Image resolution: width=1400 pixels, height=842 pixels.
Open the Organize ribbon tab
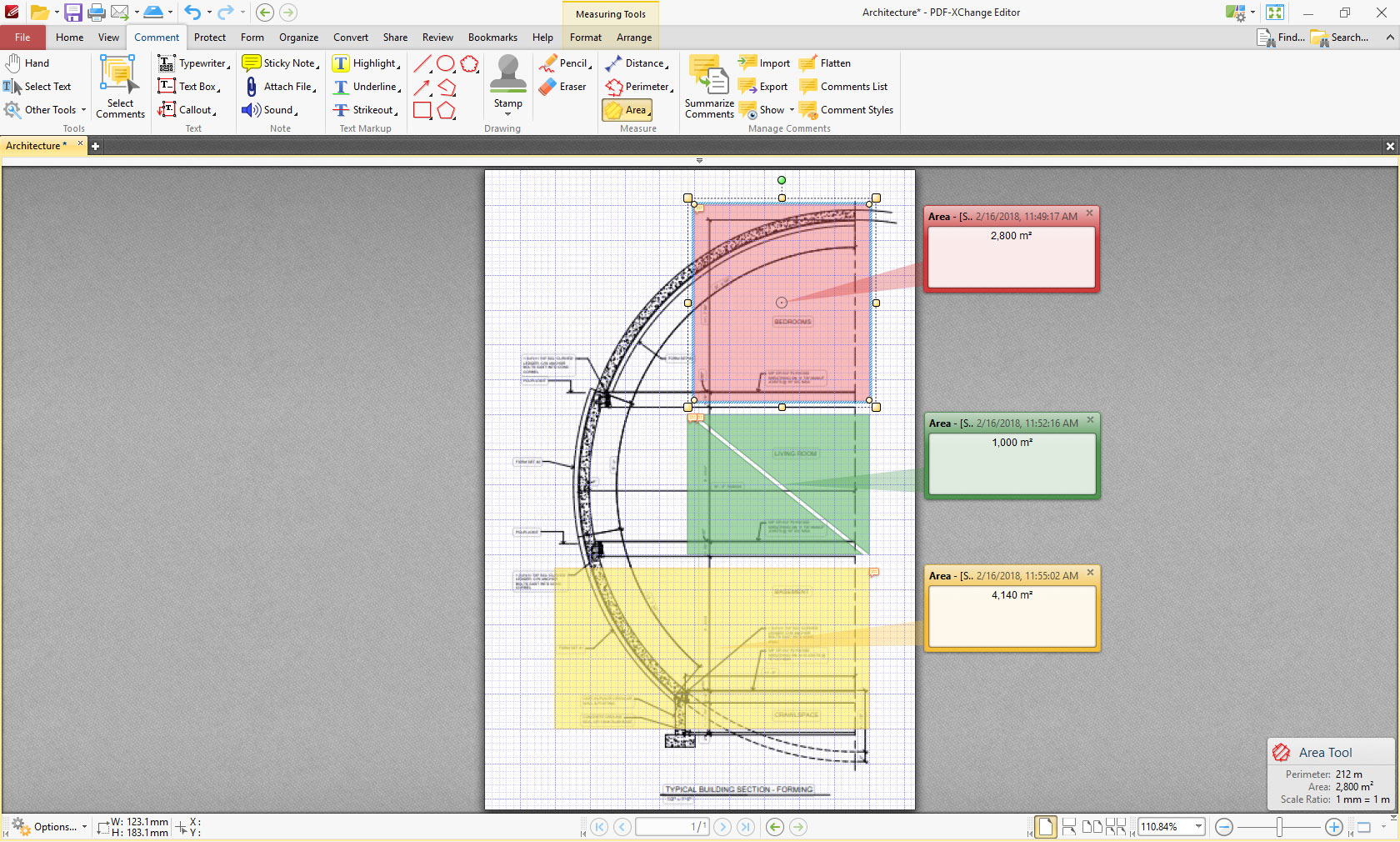click(298, 38)
